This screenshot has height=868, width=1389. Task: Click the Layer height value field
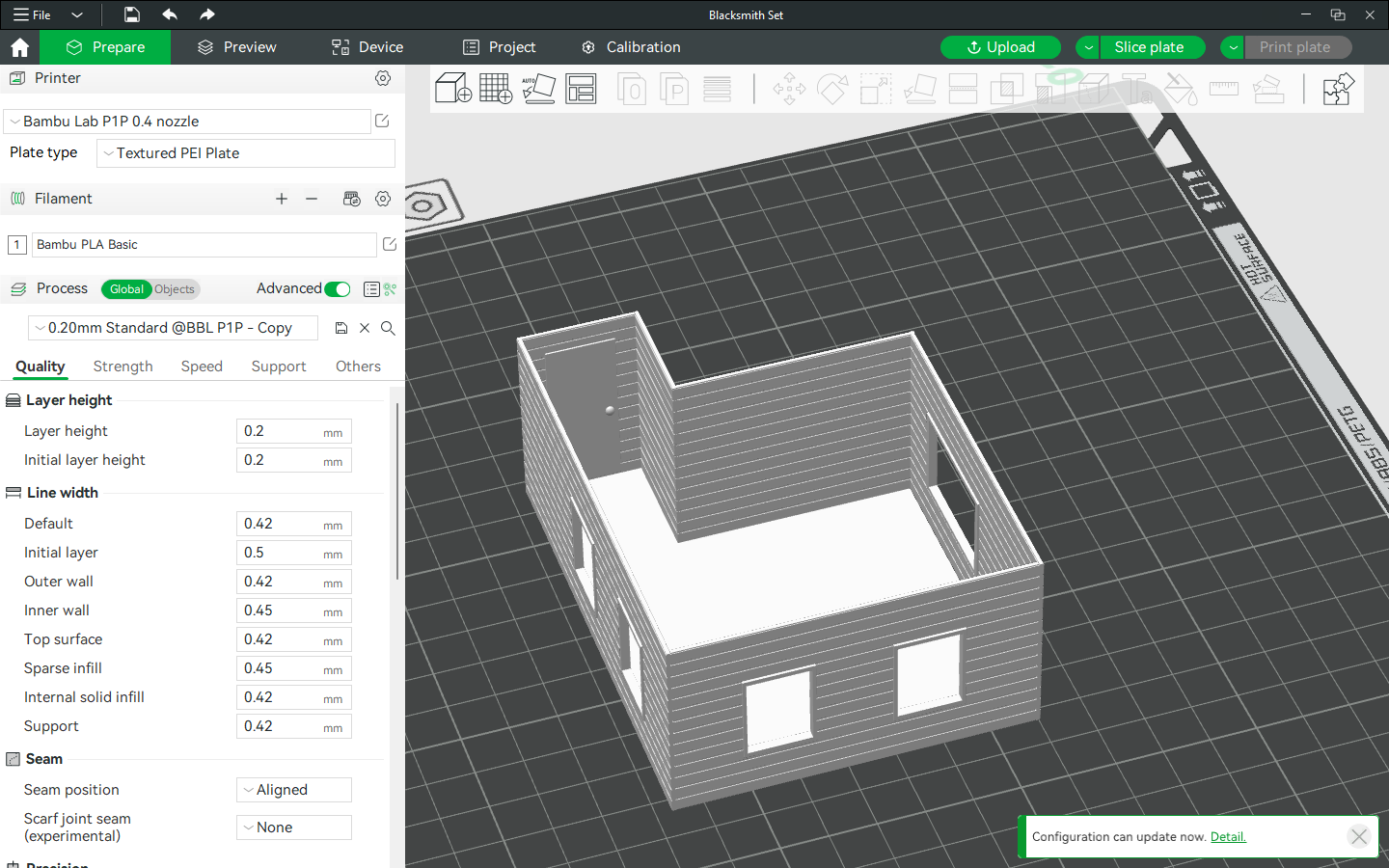point(294,431)
